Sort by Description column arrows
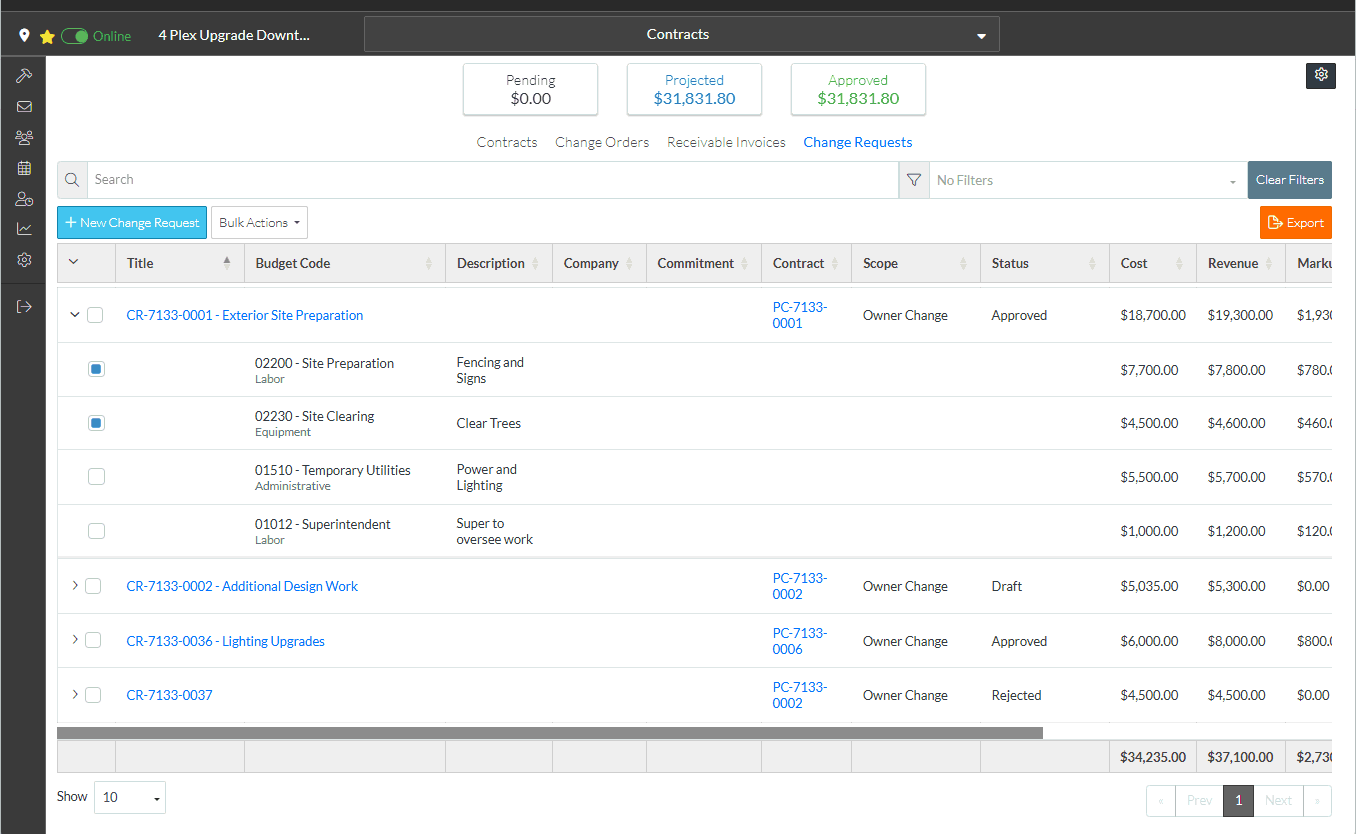Viewport: 1356px width, 834px height. 536,263
